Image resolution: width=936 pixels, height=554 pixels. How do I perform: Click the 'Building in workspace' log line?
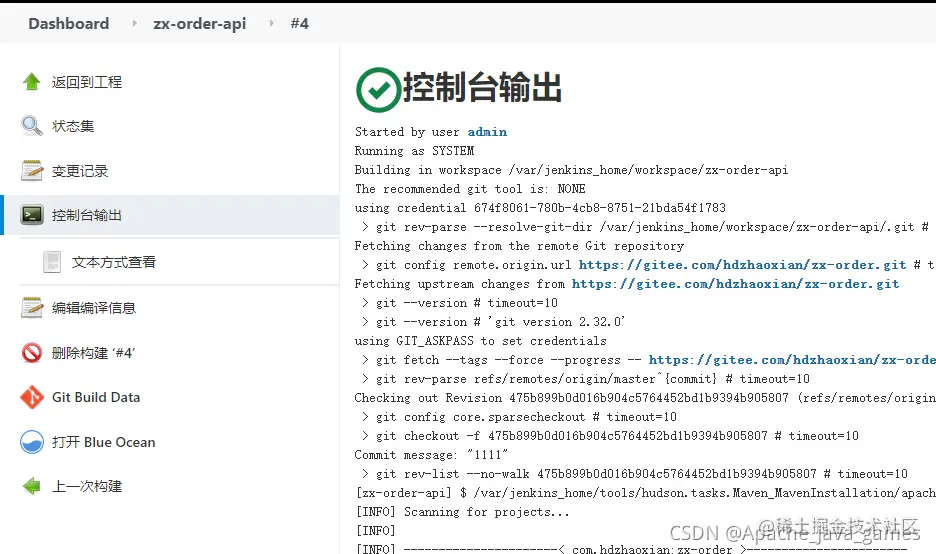click(571, 170)
